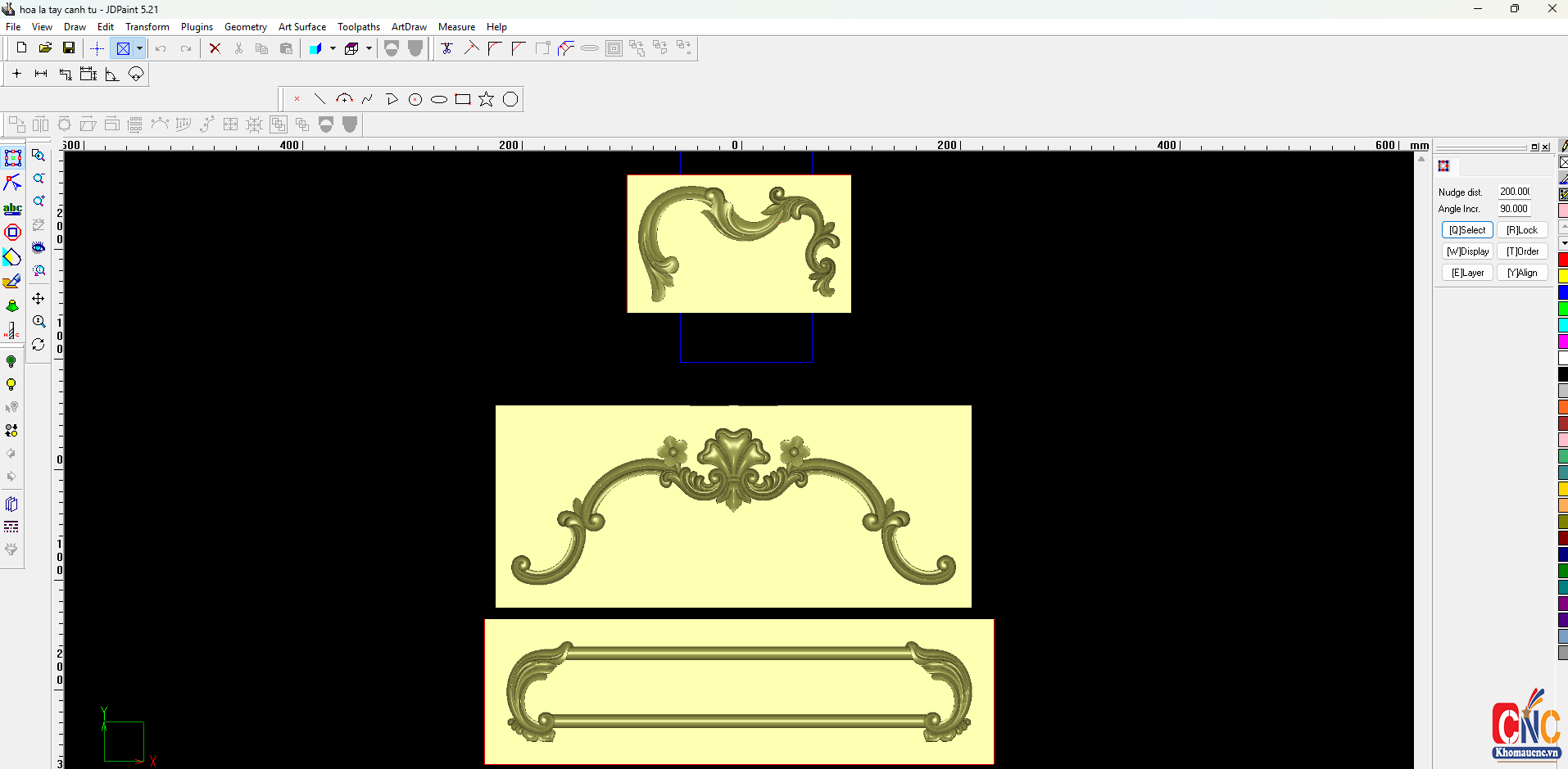This screenshot has height=769, width=1568.
Task: Toggle the green light bulb icon
Action: [11, 361]
